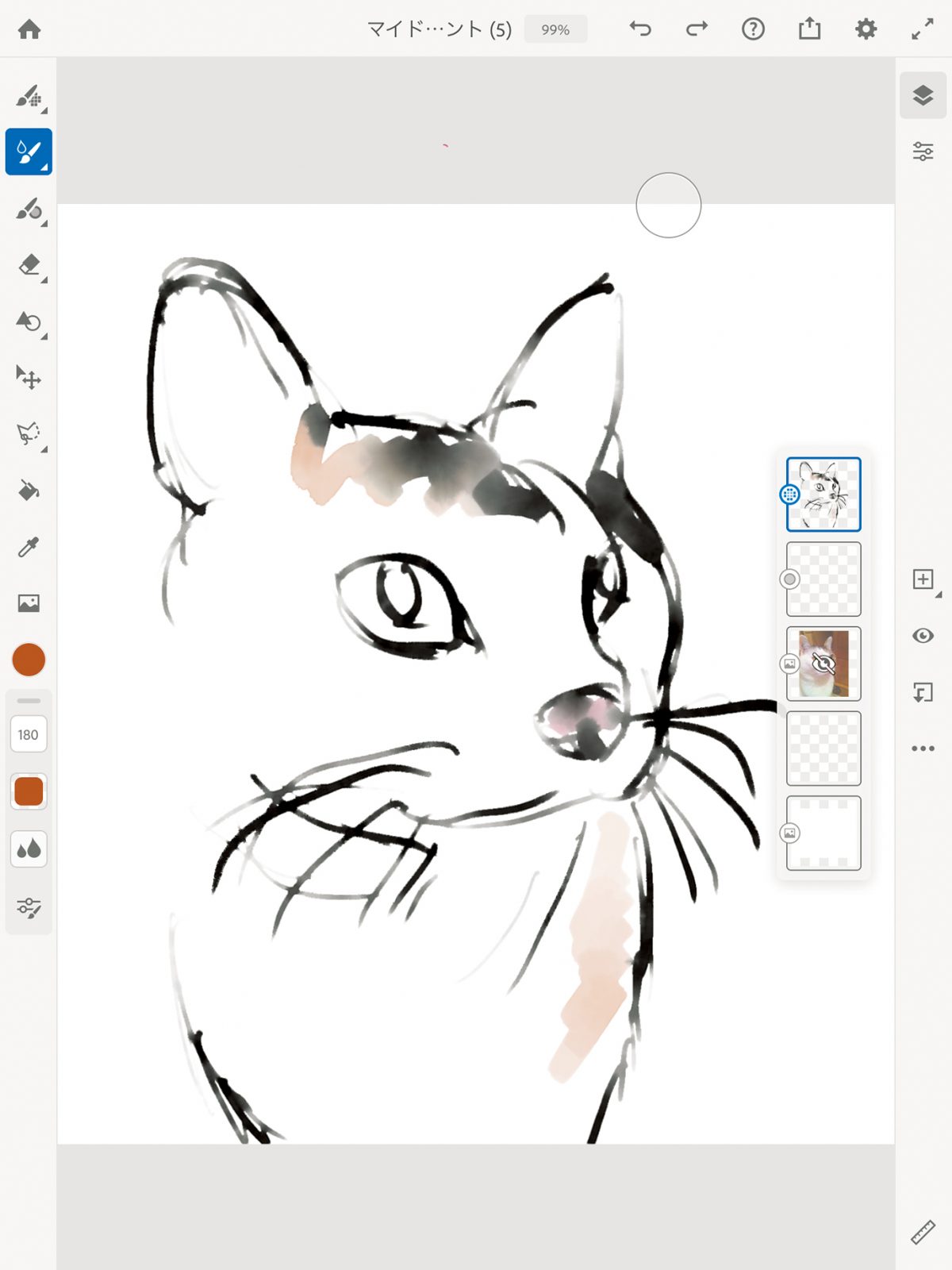Viewport: 952px width, 1270px height.
Task: Click the Undo button
Action: click(640, 29)
